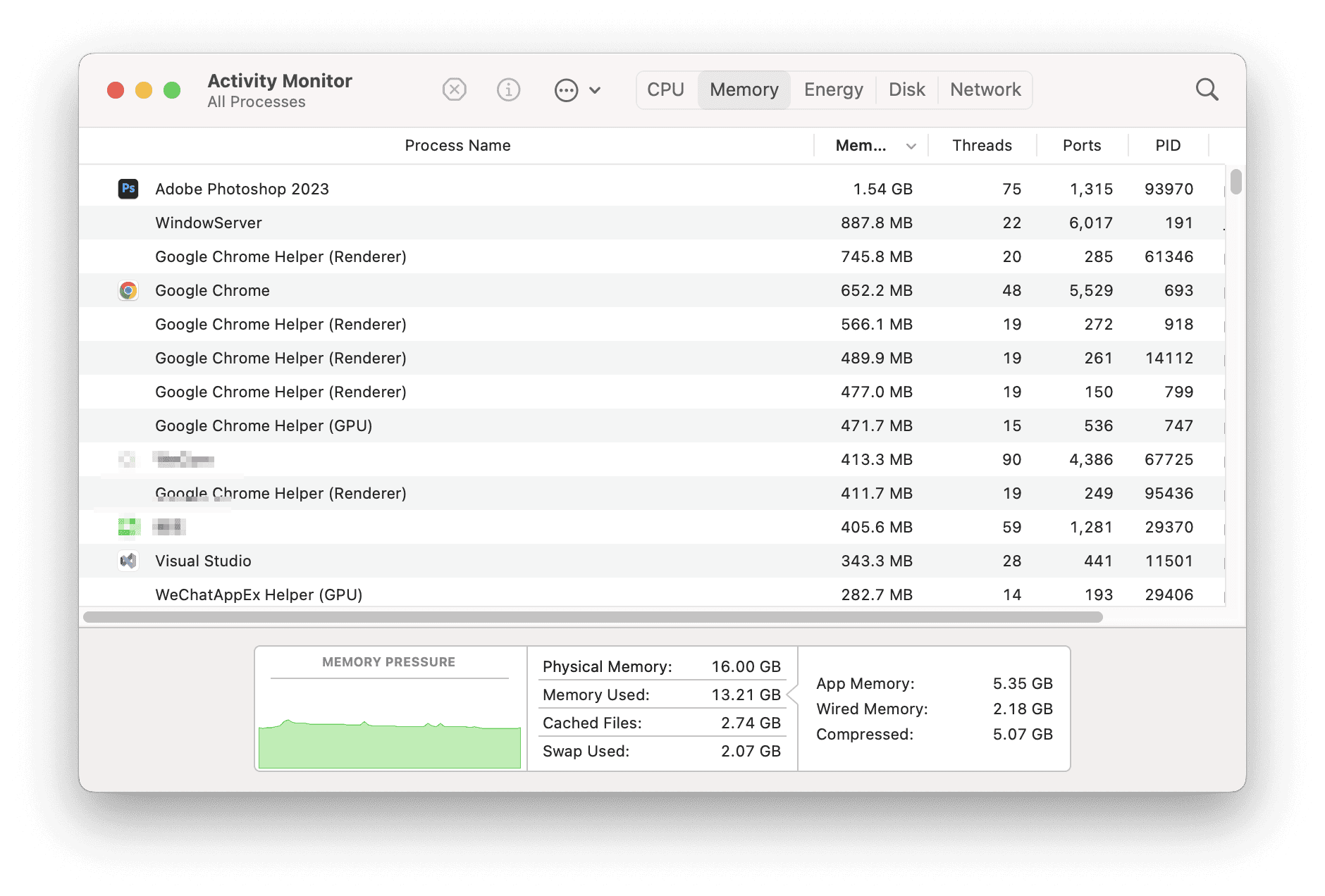1325x896 pixels.
Task: Select the blurred process using 413.3 MB
Action: [x=652, y=459]
